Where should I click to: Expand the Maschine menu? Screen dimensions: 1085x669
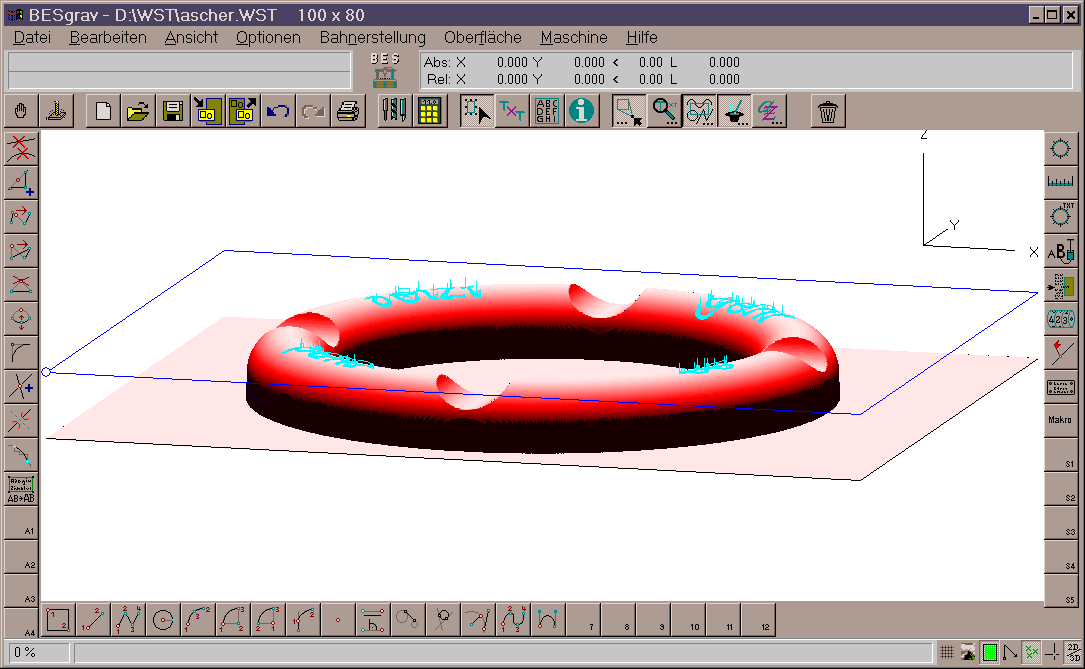click(573, 37)
